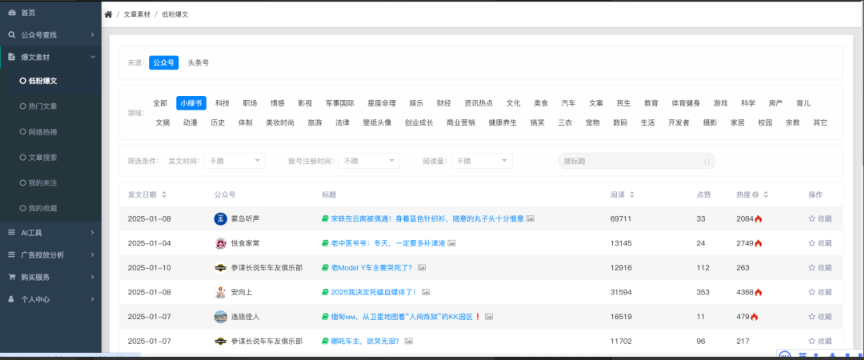Select the 全部 category tab
Screen dimensions: 864x360
(160, 103)
